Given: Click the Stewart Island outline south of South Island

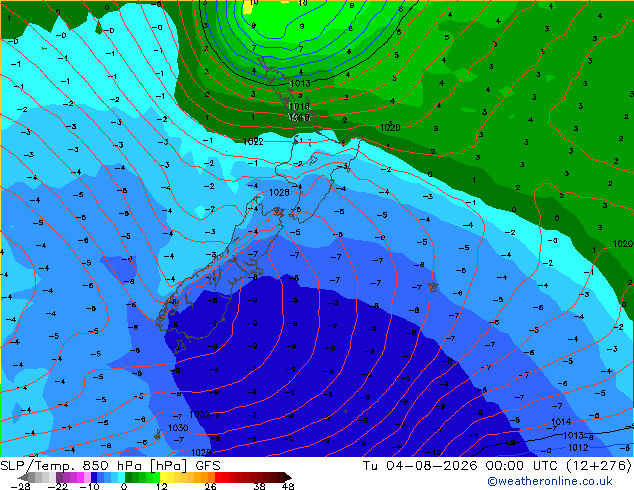Looking at the screenshot, I should coord(180,346).
